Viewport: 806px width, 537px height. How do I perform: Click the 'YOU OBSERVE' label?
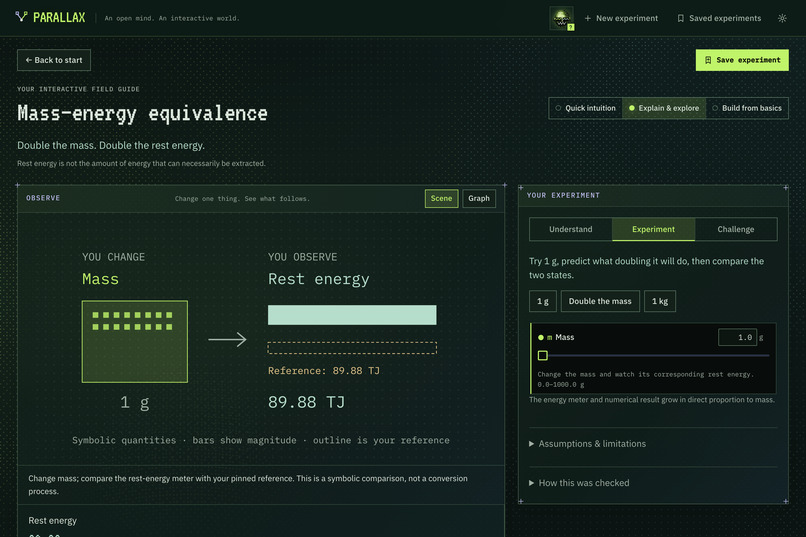click(x=303, y=257)
